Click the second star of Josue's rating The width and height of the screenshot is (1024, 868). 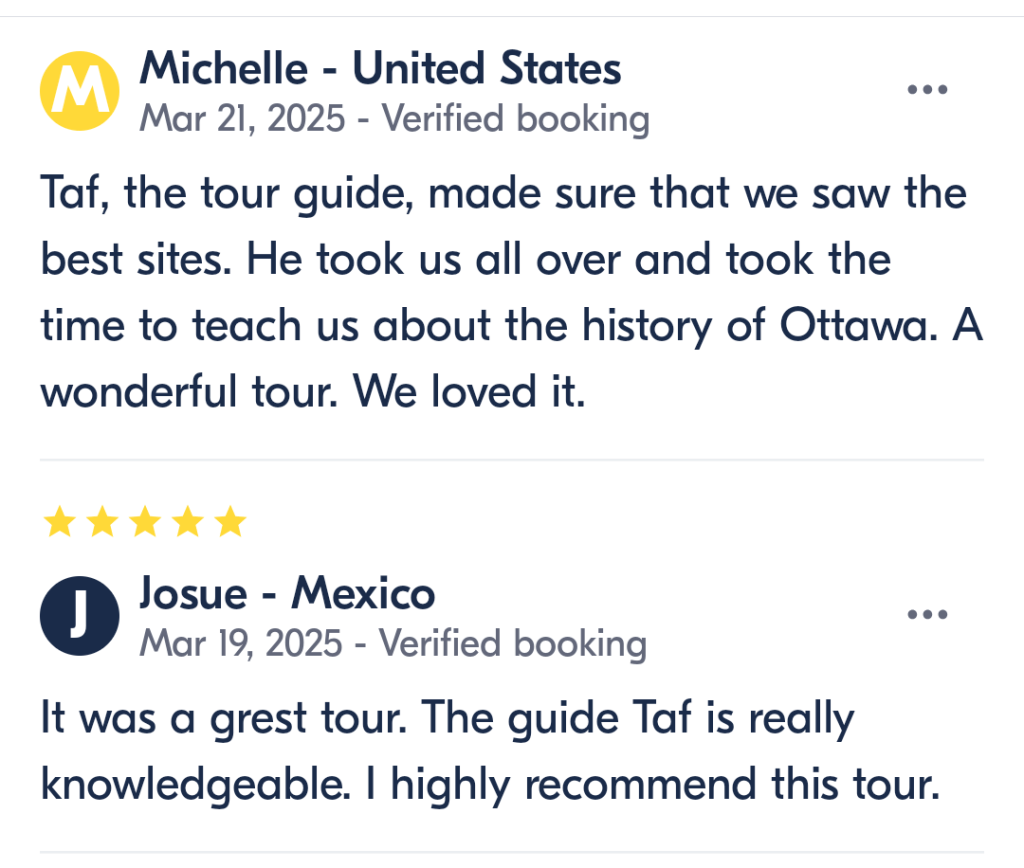(103, 521)
